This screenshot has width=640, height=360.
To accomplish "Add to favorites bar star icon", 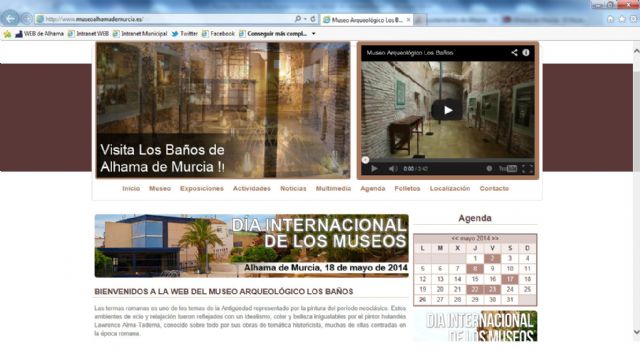I will pos(7,34).
